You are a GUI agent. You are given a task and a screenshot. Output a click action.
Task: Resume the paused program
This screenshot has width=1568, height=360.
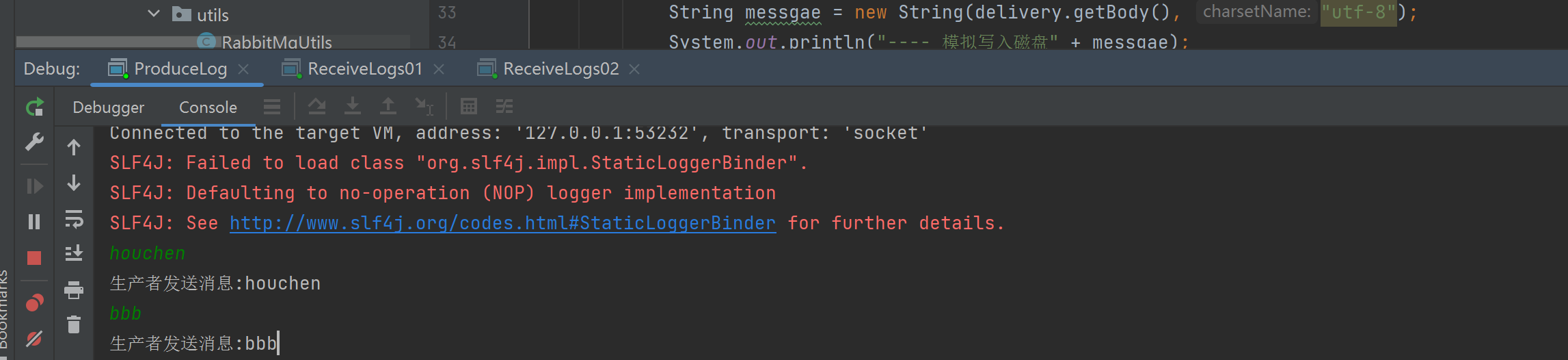point(34,186)
